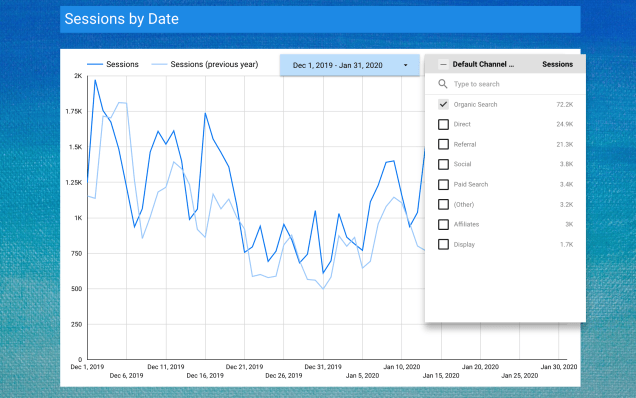Image resolution: width=636 pixels, height=398 pixels.
Task: Click the 3.8K Social sessions value
Action: pyautogui.click(x=566, y=164)
